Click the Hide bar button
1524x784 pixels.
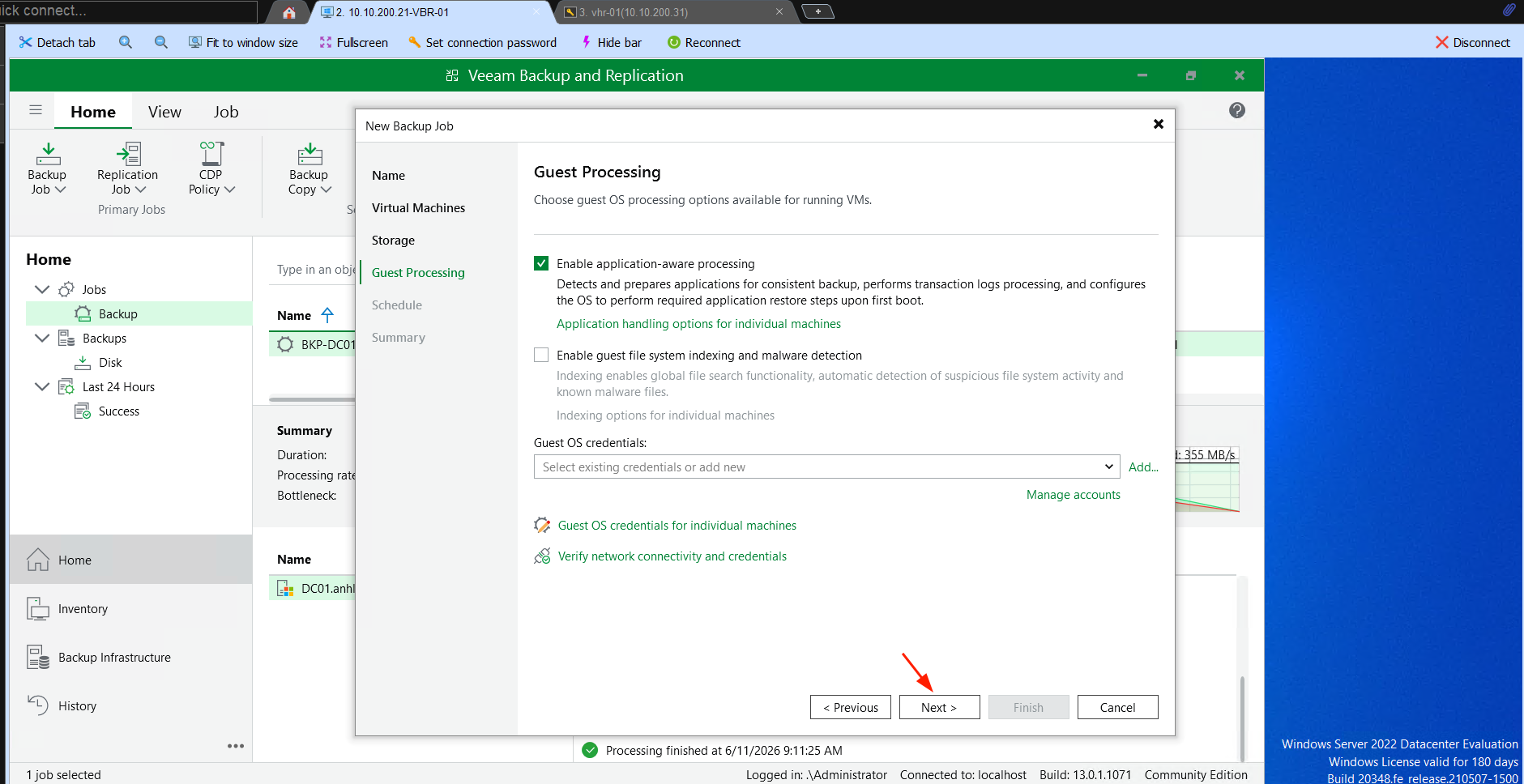tap(612, 42)
